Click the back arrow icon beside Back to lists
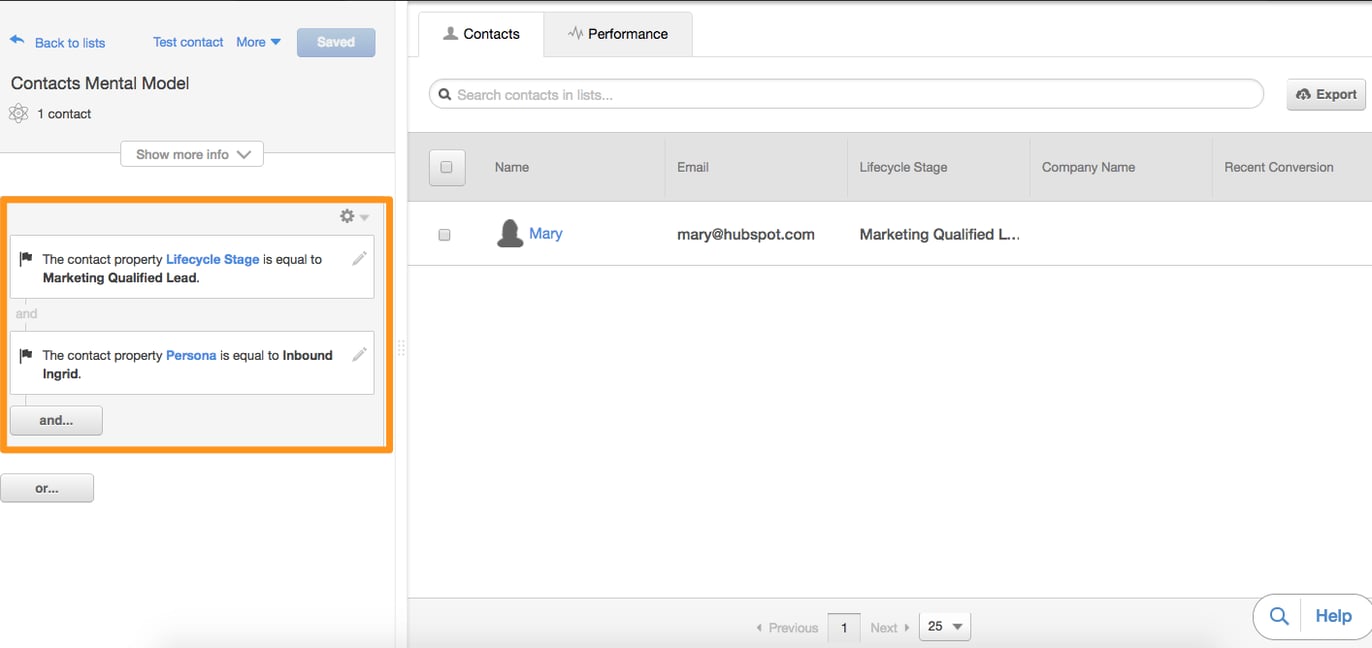The width and height of the screenshot is (1372, 648). tap(17, 40)
